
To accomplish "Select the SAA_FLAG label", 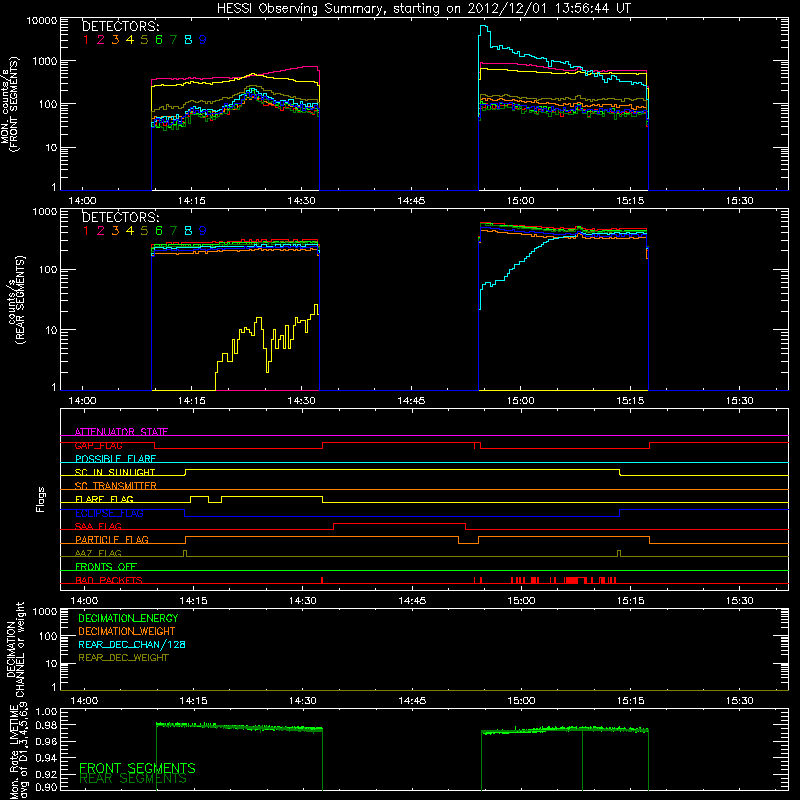I will click(98, 526).
